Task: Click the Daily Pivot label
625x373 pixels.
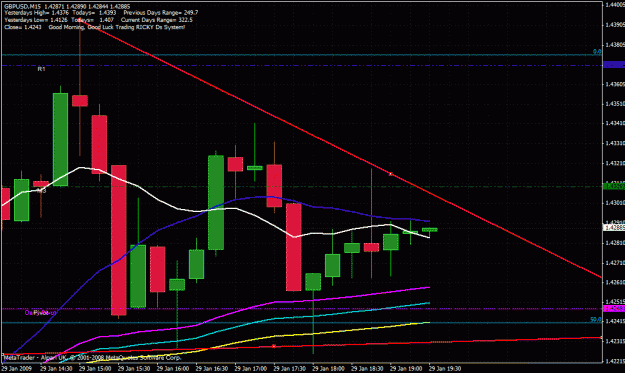Action: pyautogui.click(x=40, y=313)
